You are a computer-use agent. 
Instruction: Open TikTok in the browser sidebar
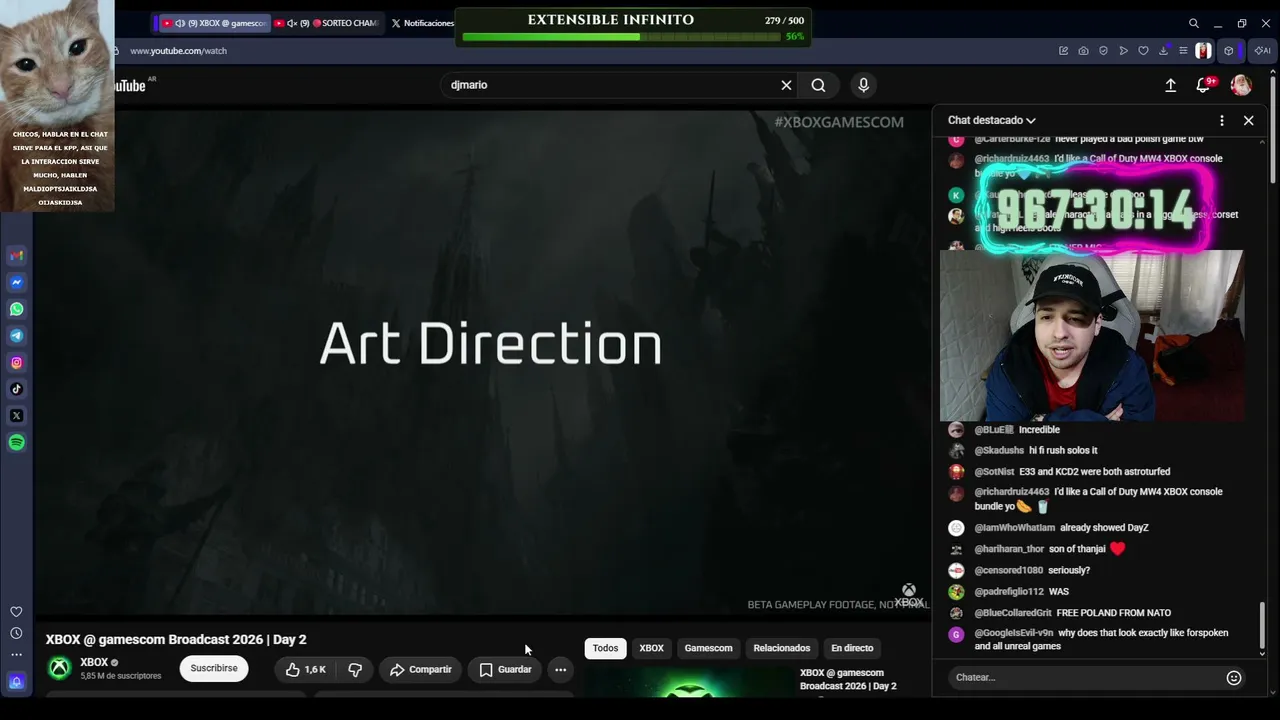tap(16, 389)
